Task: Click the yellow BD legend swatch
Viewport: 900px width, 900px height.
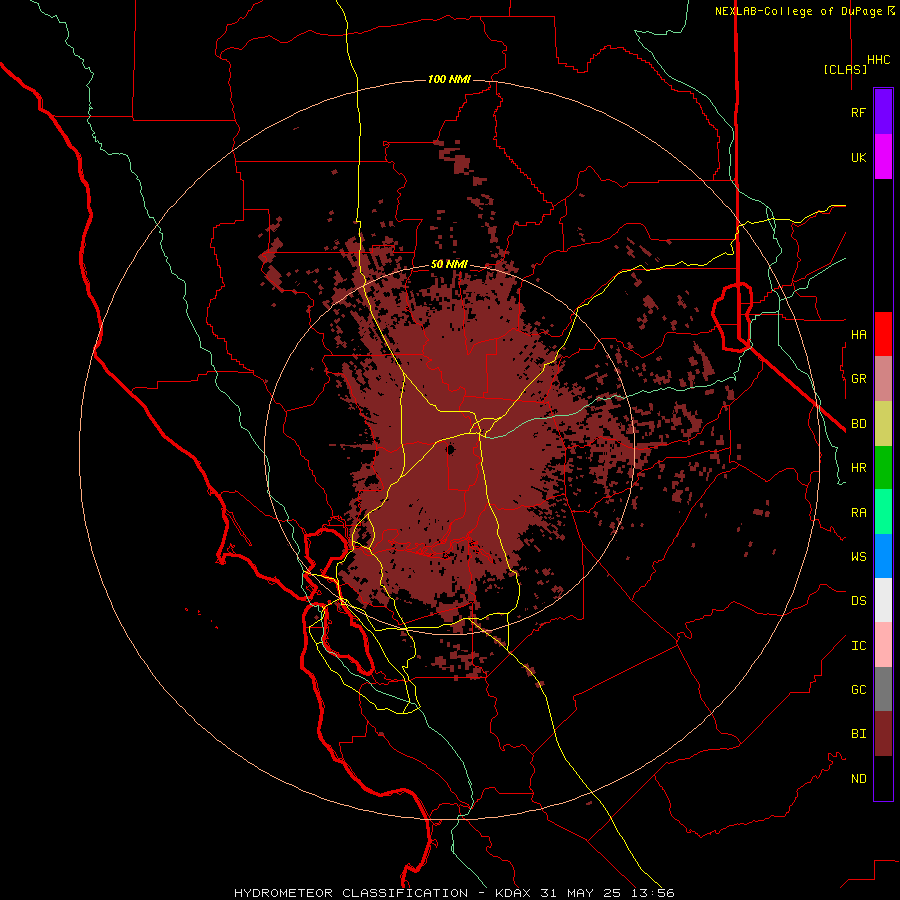Action: 883,424
